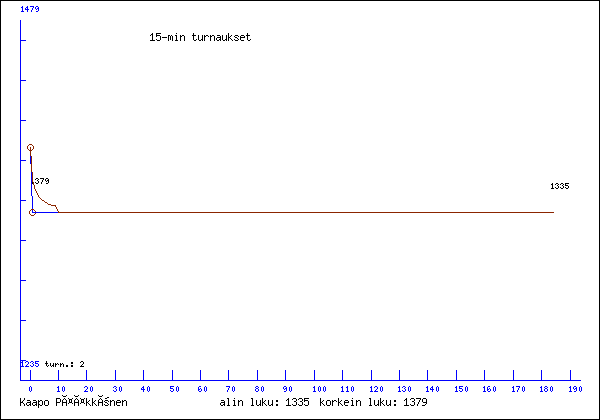Click the x-axis tick labeled 80
Screen dimensions: 600x420
click(x=259, y=388)
